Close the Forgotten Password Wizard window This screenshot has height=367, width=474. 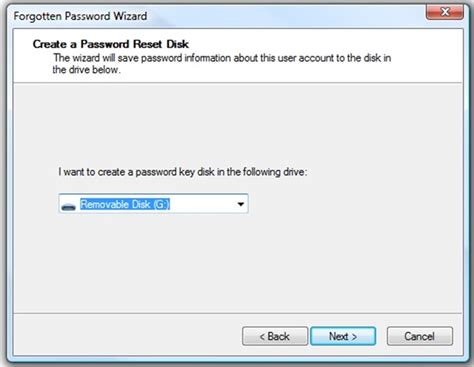[x=445, y=12]
